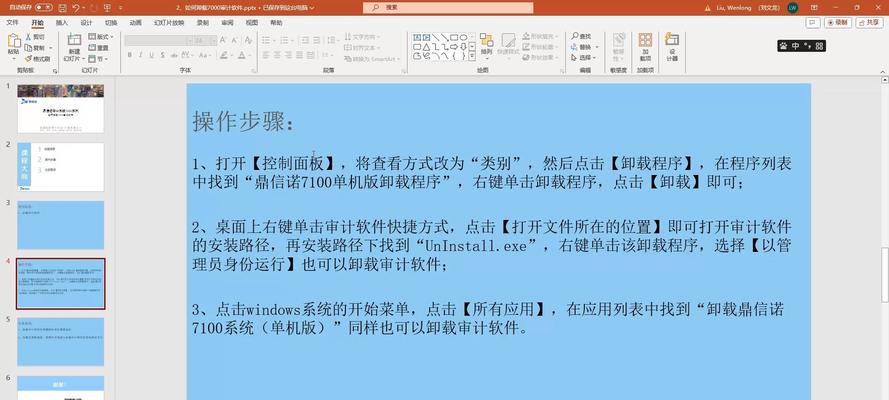Click the Clear All Formatting icon
The image size is (889, 400).
point(248,40)
